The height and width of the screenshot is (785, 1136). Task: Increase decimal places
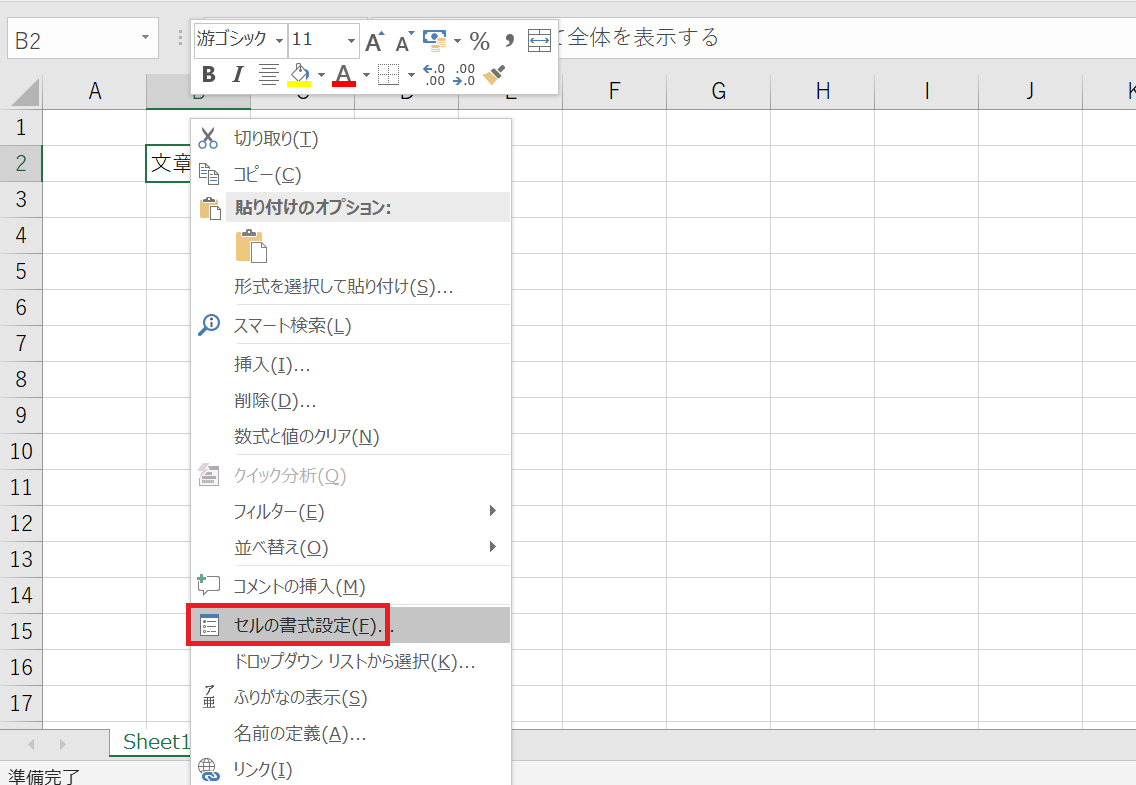(x=434, y=74)
